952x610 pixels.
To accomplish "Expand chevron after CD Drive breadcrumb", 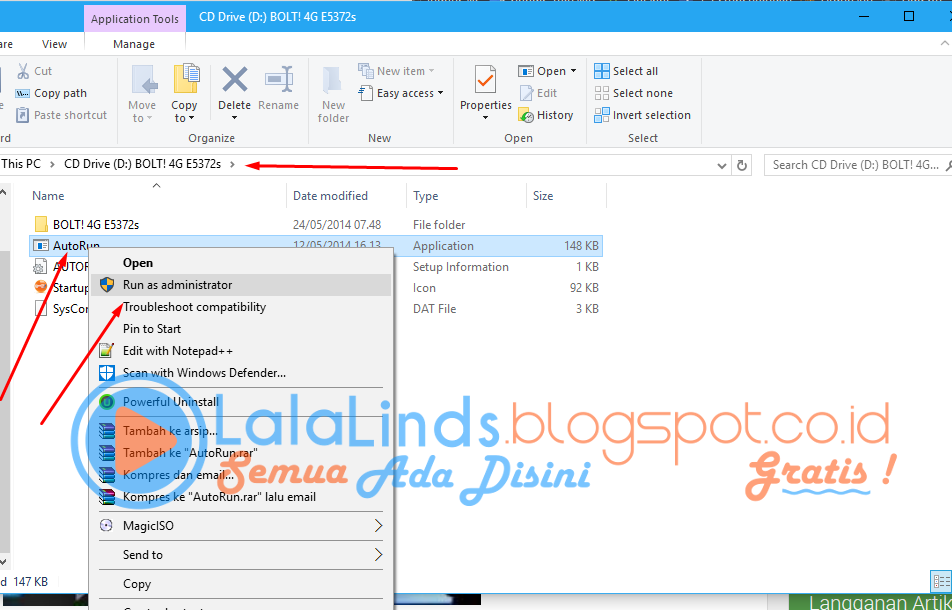I will pos(232,164).
